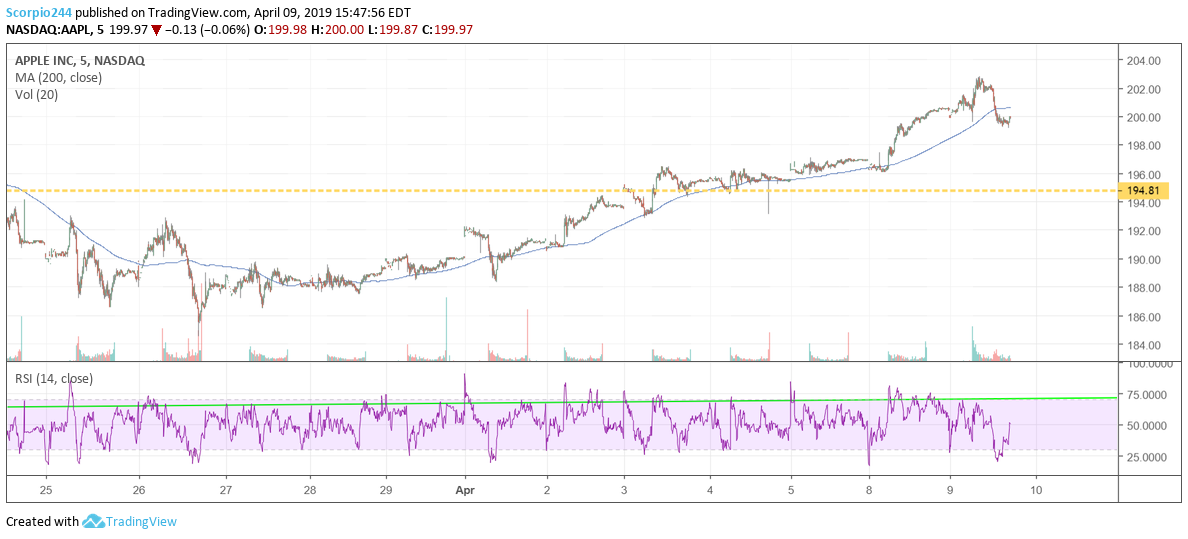Click the APPLE INC, 5, NASDAQ chart title
The width and height of the screenshot is (1188, 539).
(80, 60)
